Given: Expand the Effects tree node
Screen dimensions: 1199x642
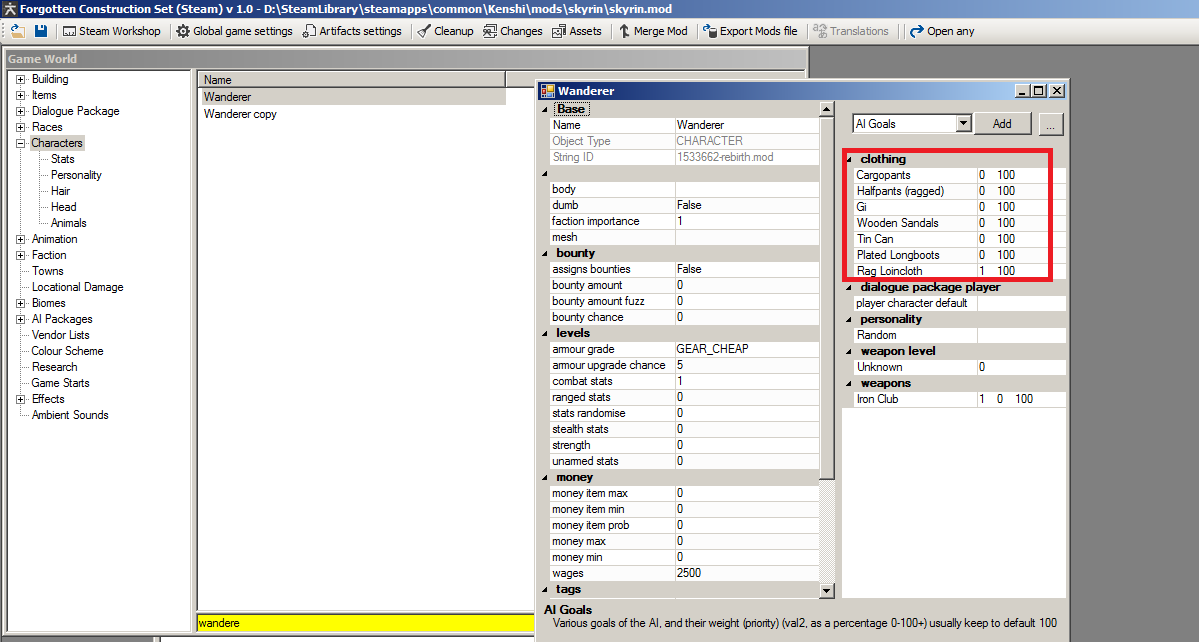Looking at the screenshot, I should (21, 400).
